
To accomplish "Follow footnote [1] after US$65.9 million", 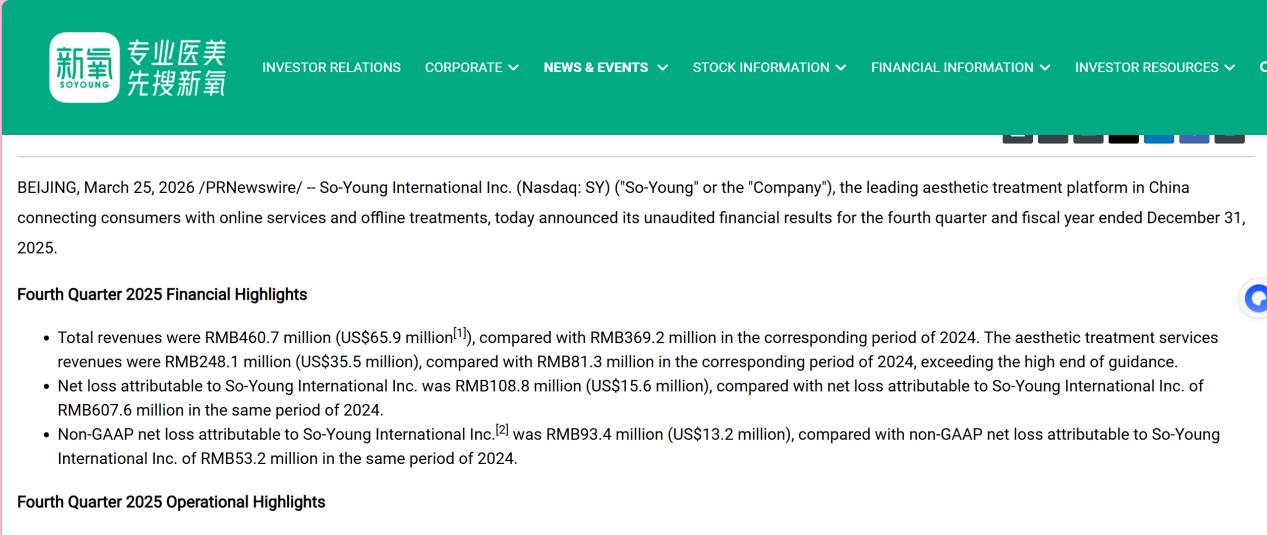I will click(460, 333).
